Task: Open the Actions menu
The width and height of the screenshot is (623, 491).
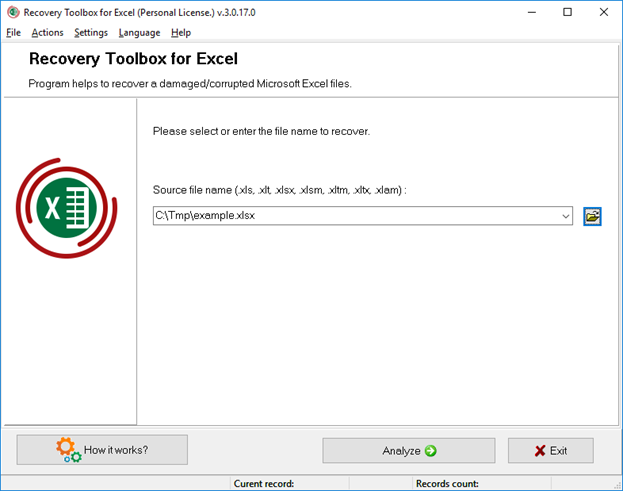Action: 47,32
